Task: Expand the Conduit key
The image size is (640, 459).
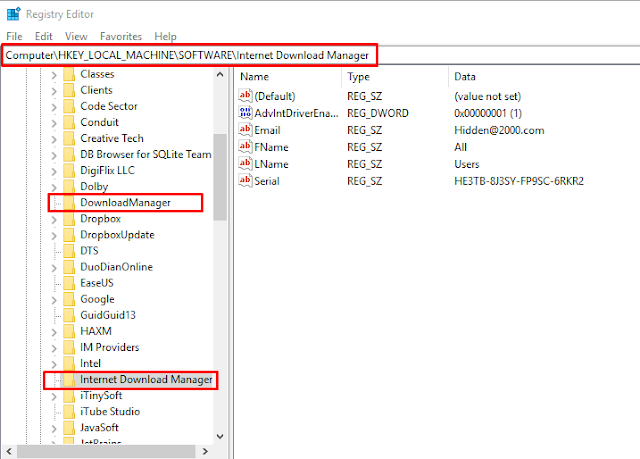Action: pos(54,123)
